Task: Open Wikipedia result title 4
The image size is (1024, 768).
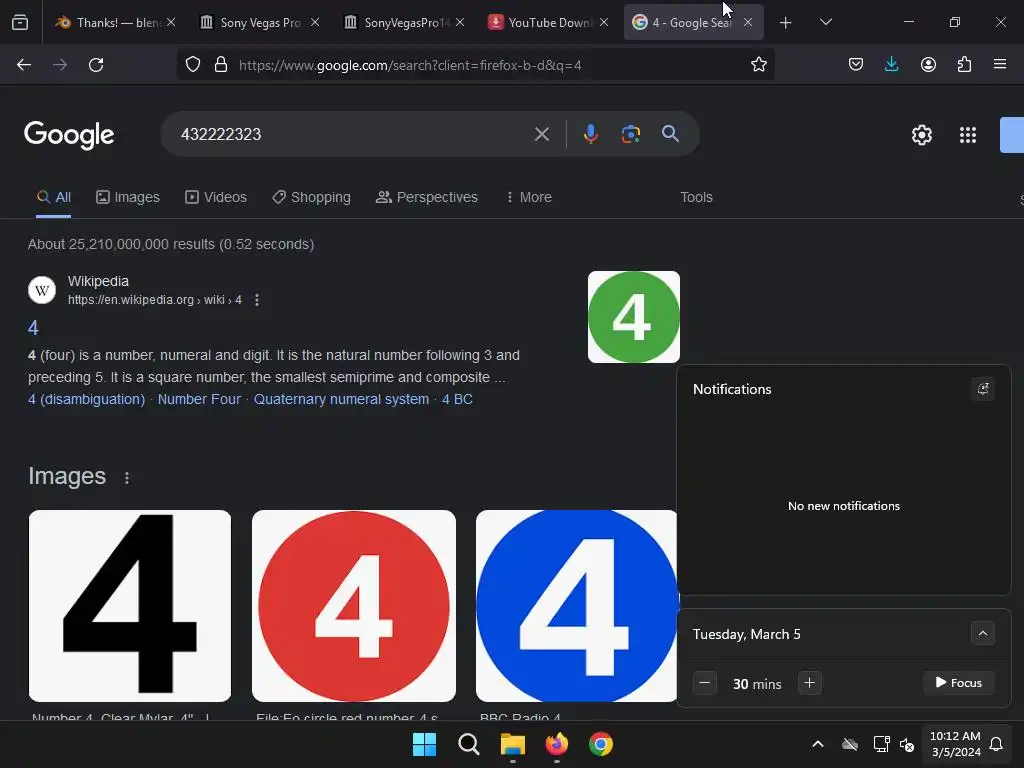Action: coord(33,328)
